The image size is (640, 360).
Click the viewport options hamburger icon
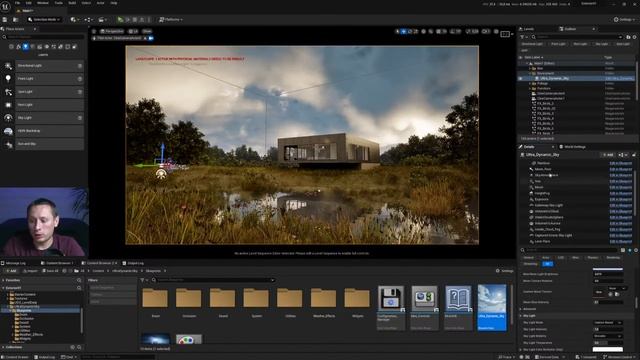click(x=94, y=31)
